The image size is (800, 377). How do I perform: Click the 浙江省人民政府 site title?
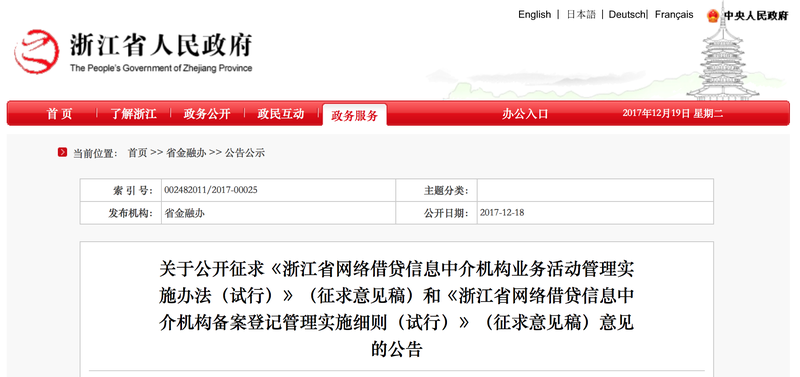click(x=161, y=45)
